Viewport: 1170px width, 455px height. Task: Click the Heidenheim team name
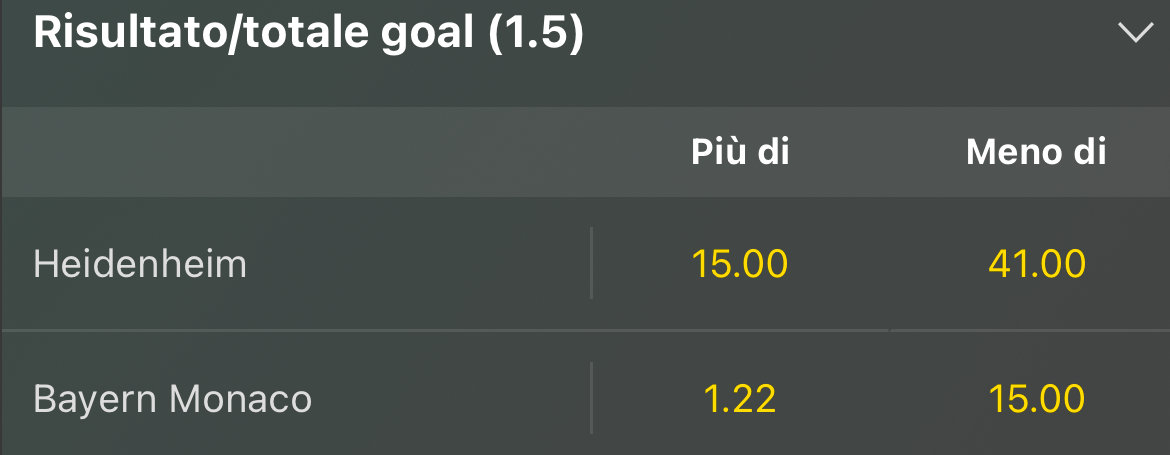(140, 264)
